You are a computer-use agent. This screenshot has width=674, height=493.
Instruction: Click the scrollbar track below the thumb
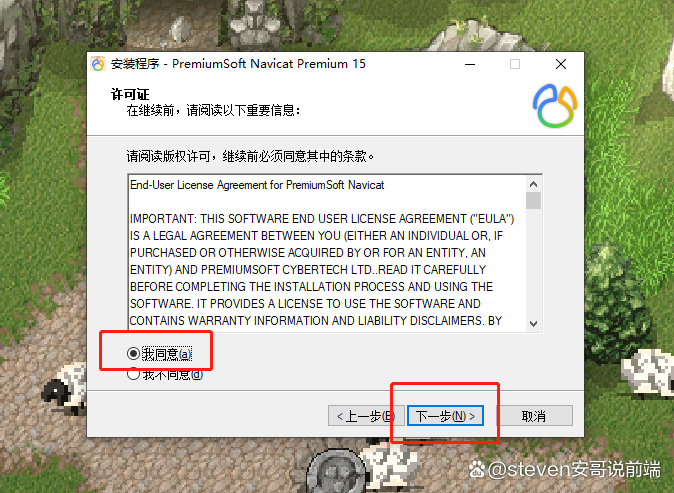click(533, 262)
